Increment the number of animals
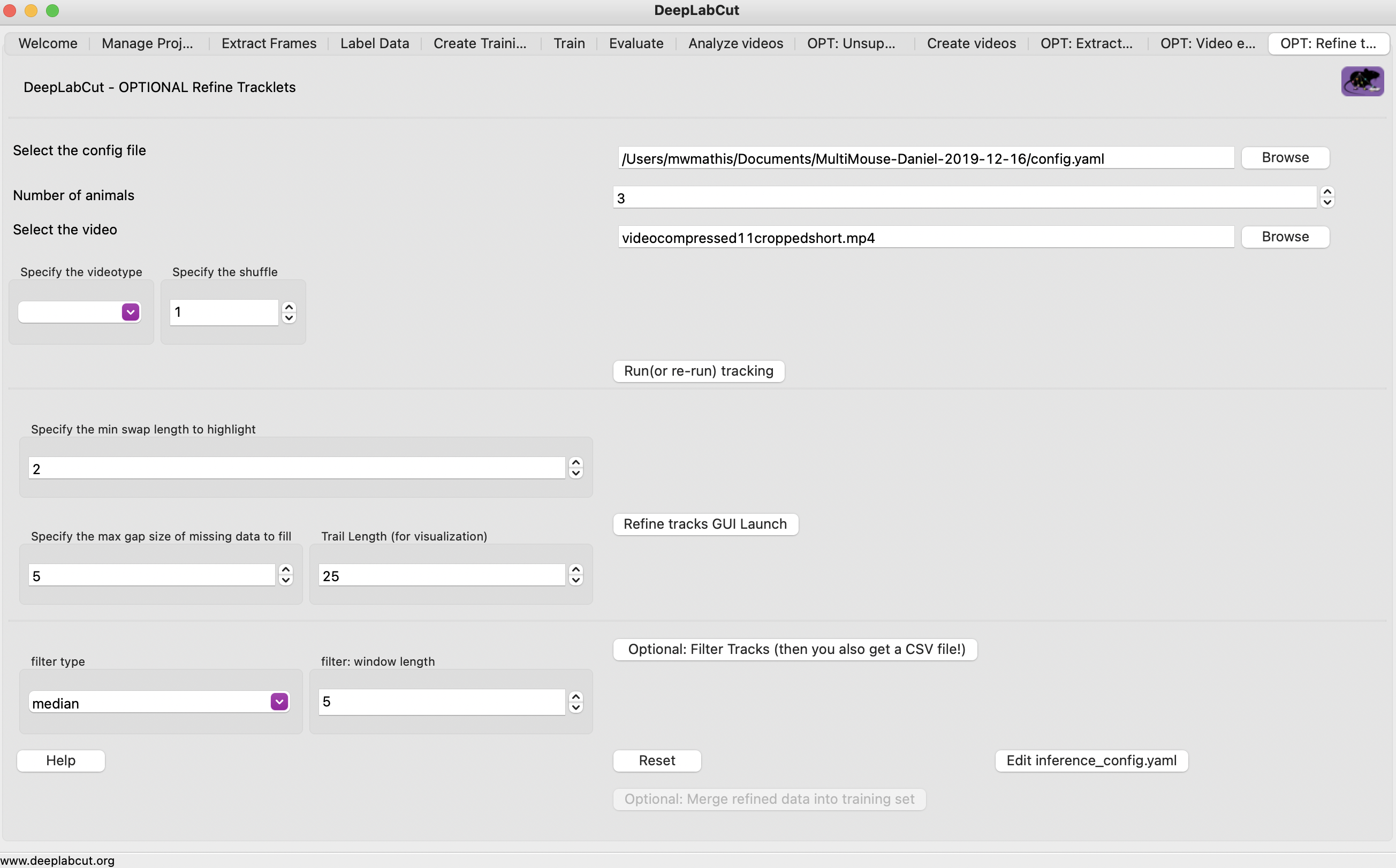This screenshot has height=868, width=1396. pyautogui.click(x=1327, y=191)
